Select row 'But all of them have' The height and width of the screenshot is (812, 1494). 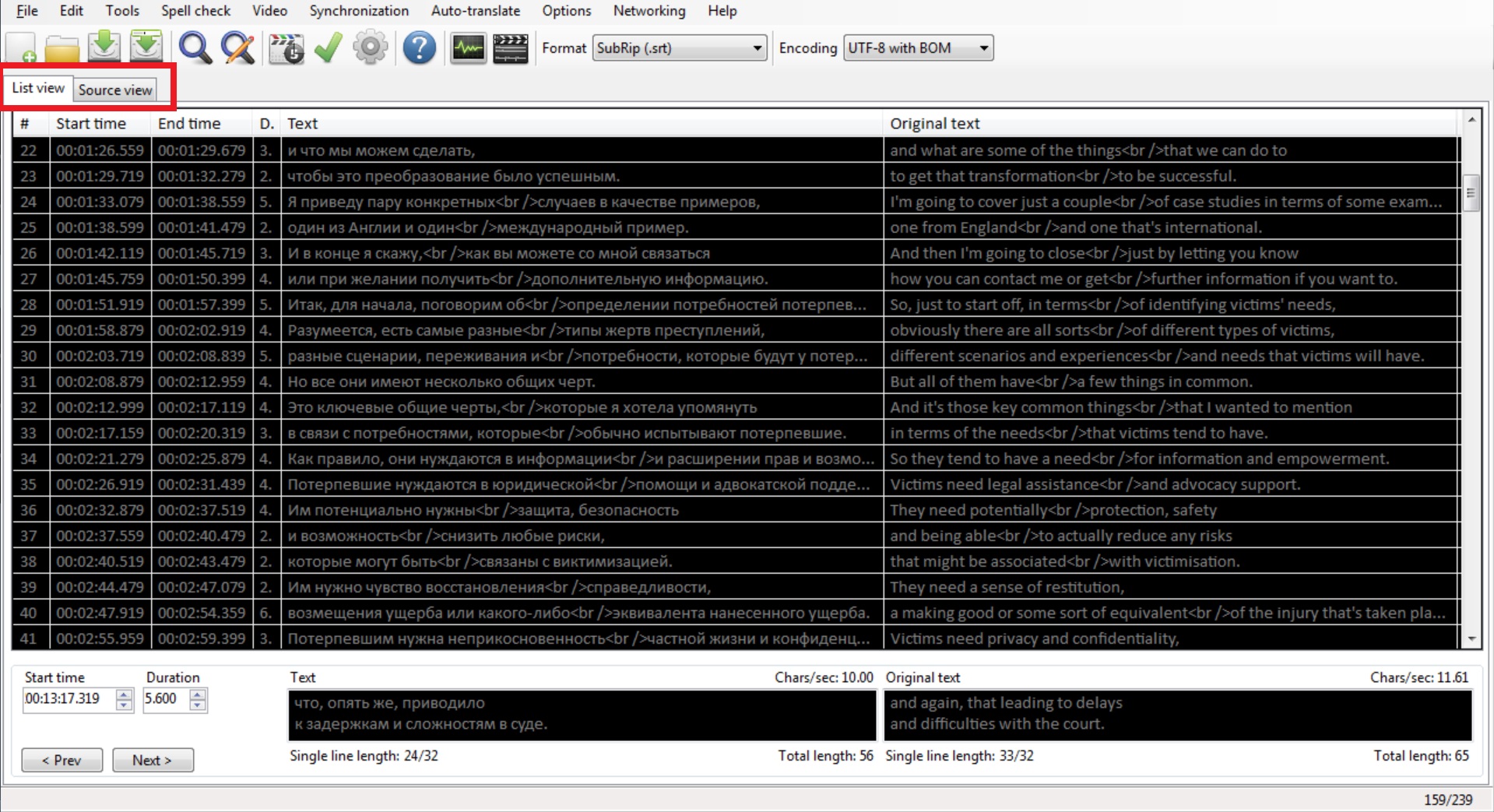736,381
